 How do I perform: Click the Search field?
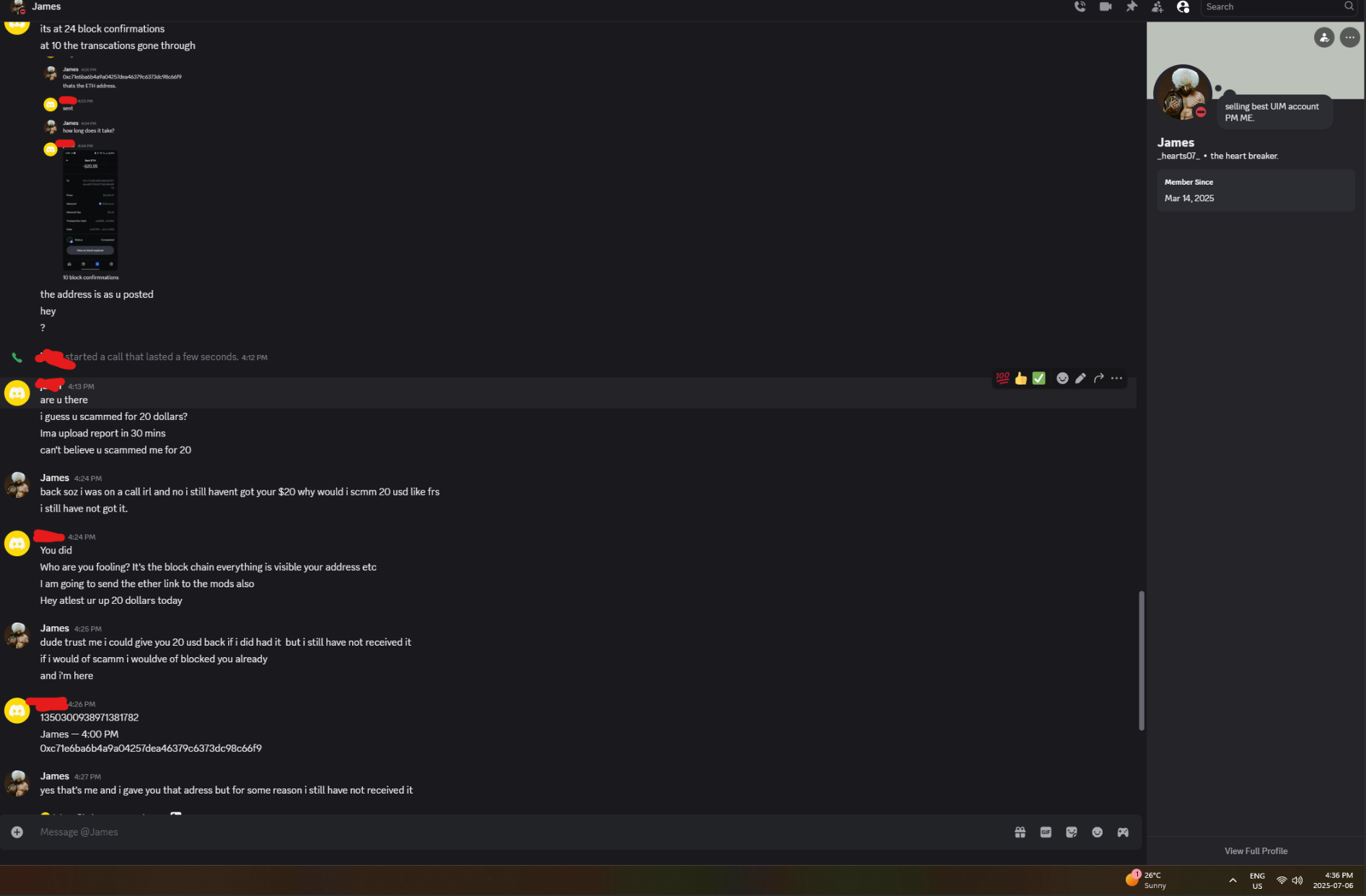(1278, 7)
